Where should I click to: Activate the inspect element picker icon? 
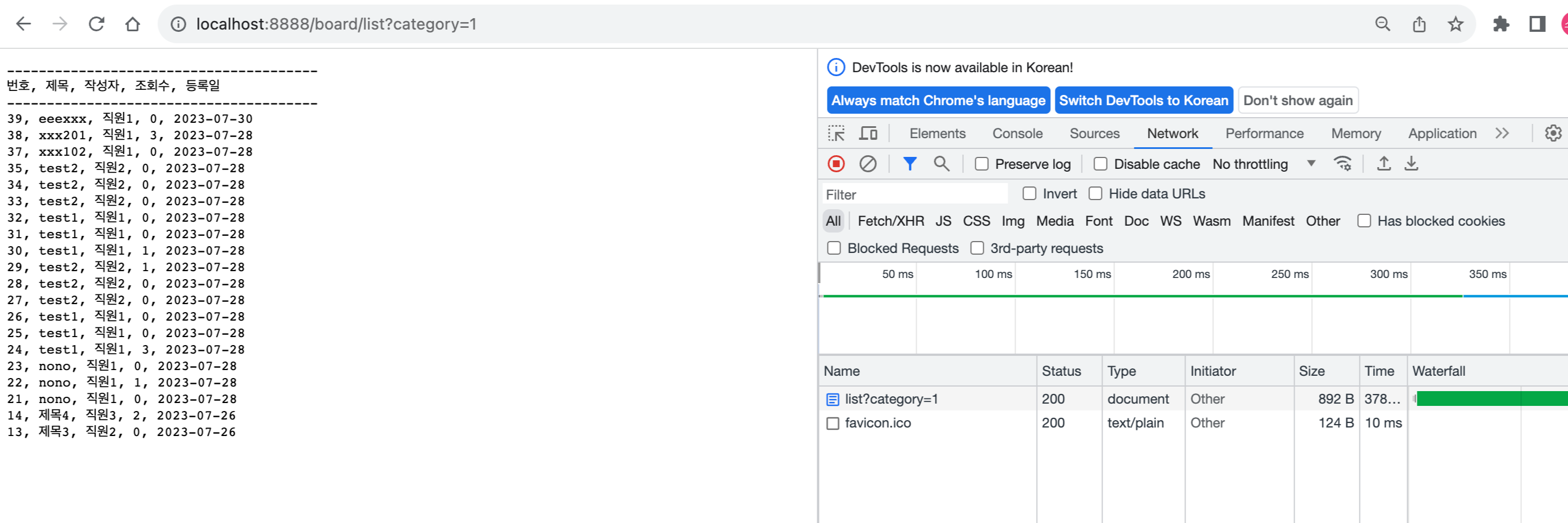click(x=837, y=134)
